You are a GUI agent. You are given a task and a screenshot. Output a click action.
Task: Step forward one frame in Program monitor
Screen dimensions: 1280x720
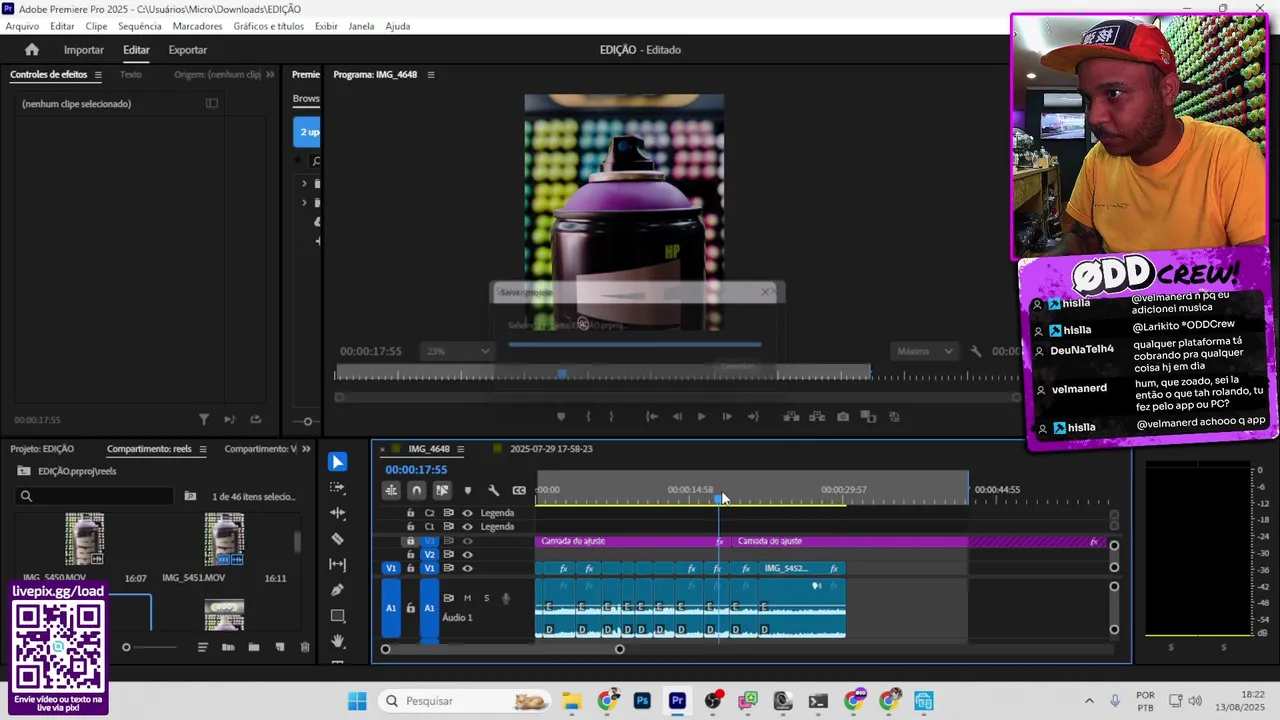tap(727, 417)
